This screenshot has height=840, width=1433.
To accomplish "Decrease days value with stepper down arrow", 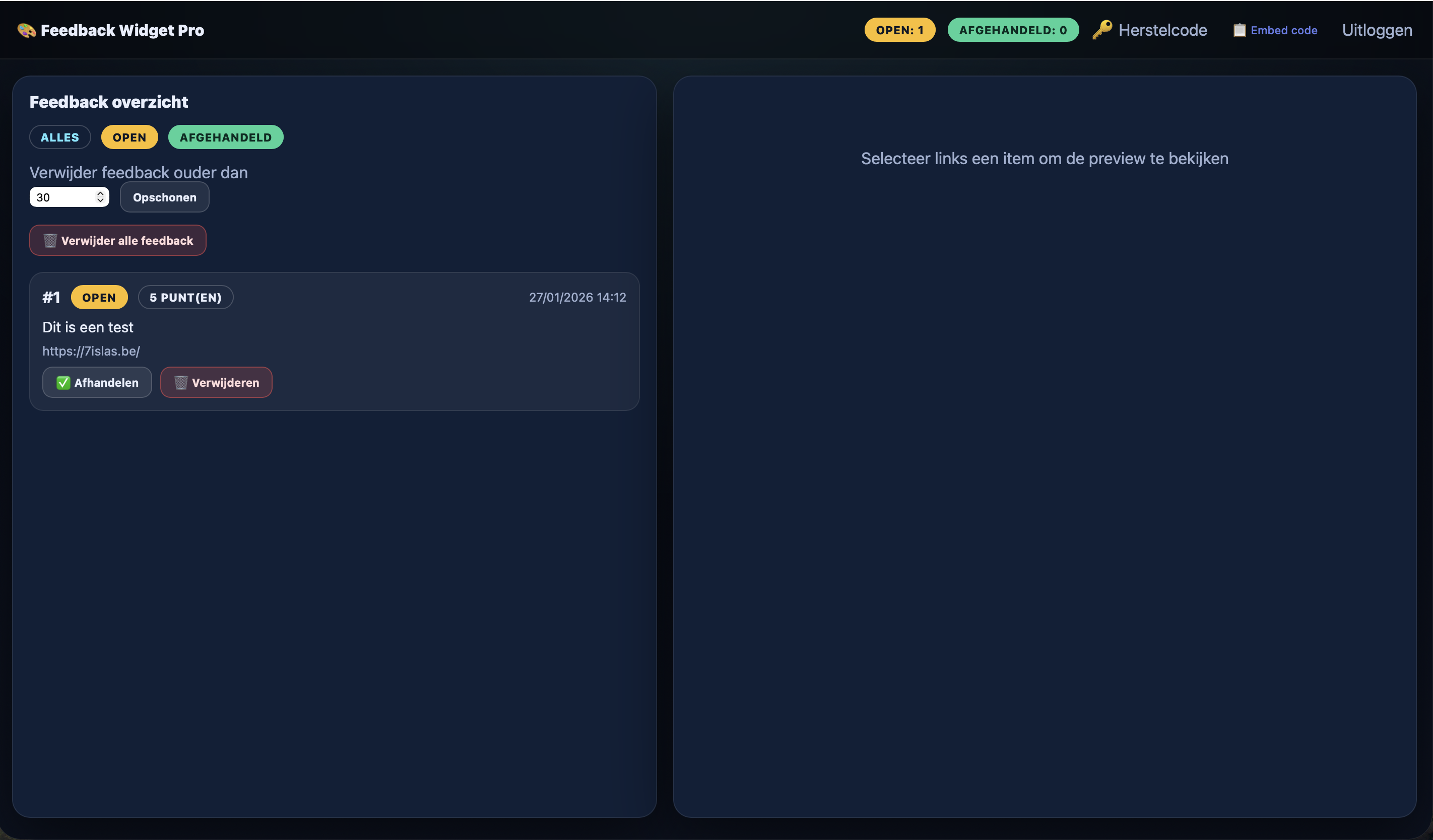I will coord(100,200).
